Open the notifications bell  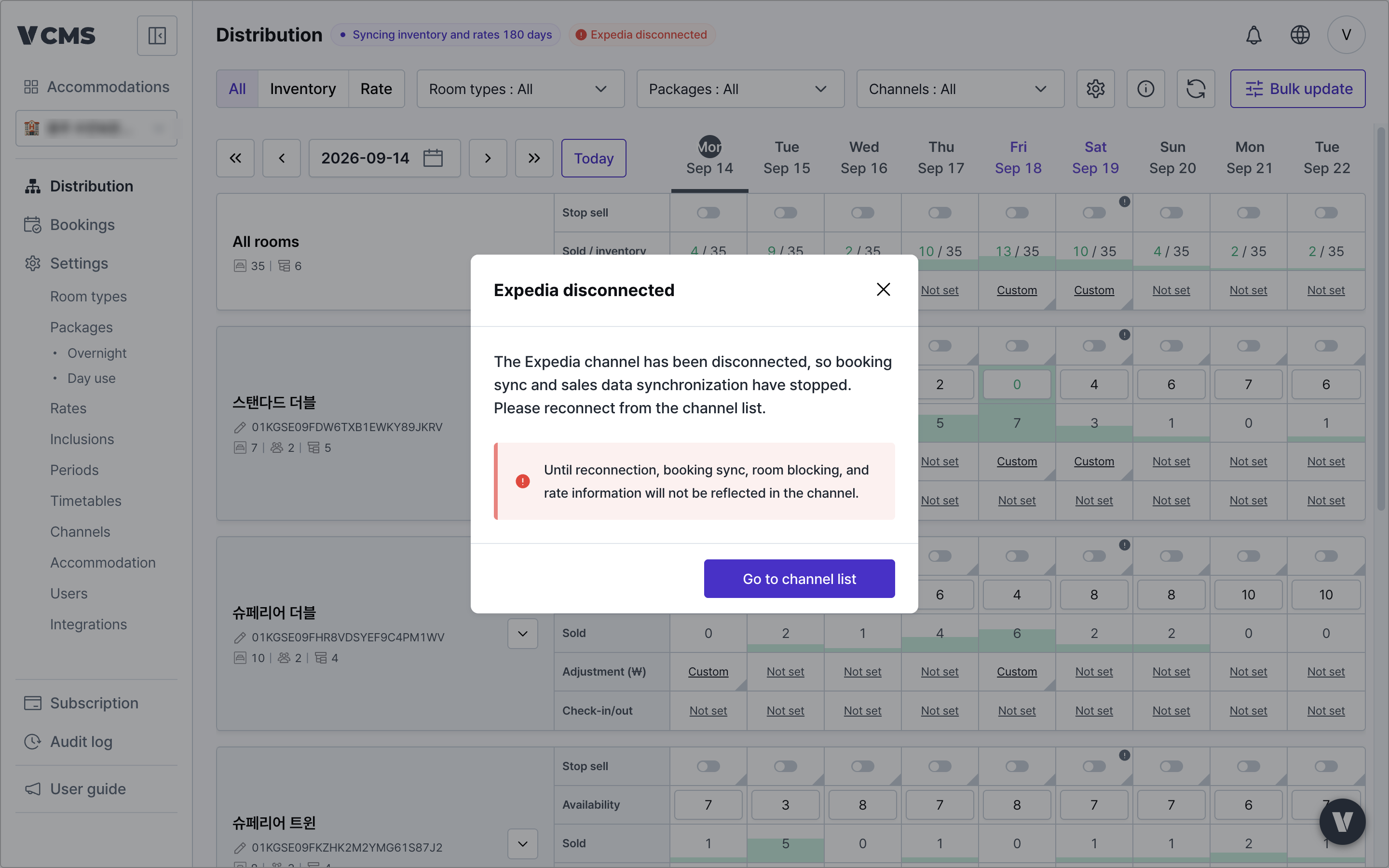pyautogui.click(x=1253, y=35)
